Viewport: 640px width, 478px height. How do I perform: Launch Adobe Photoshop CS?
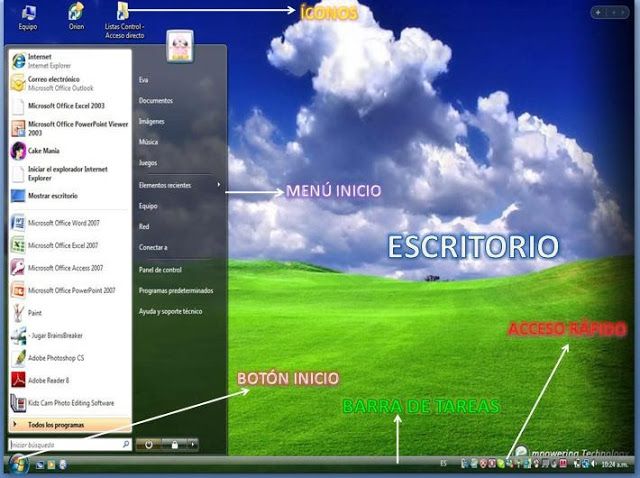pos(70,358)
